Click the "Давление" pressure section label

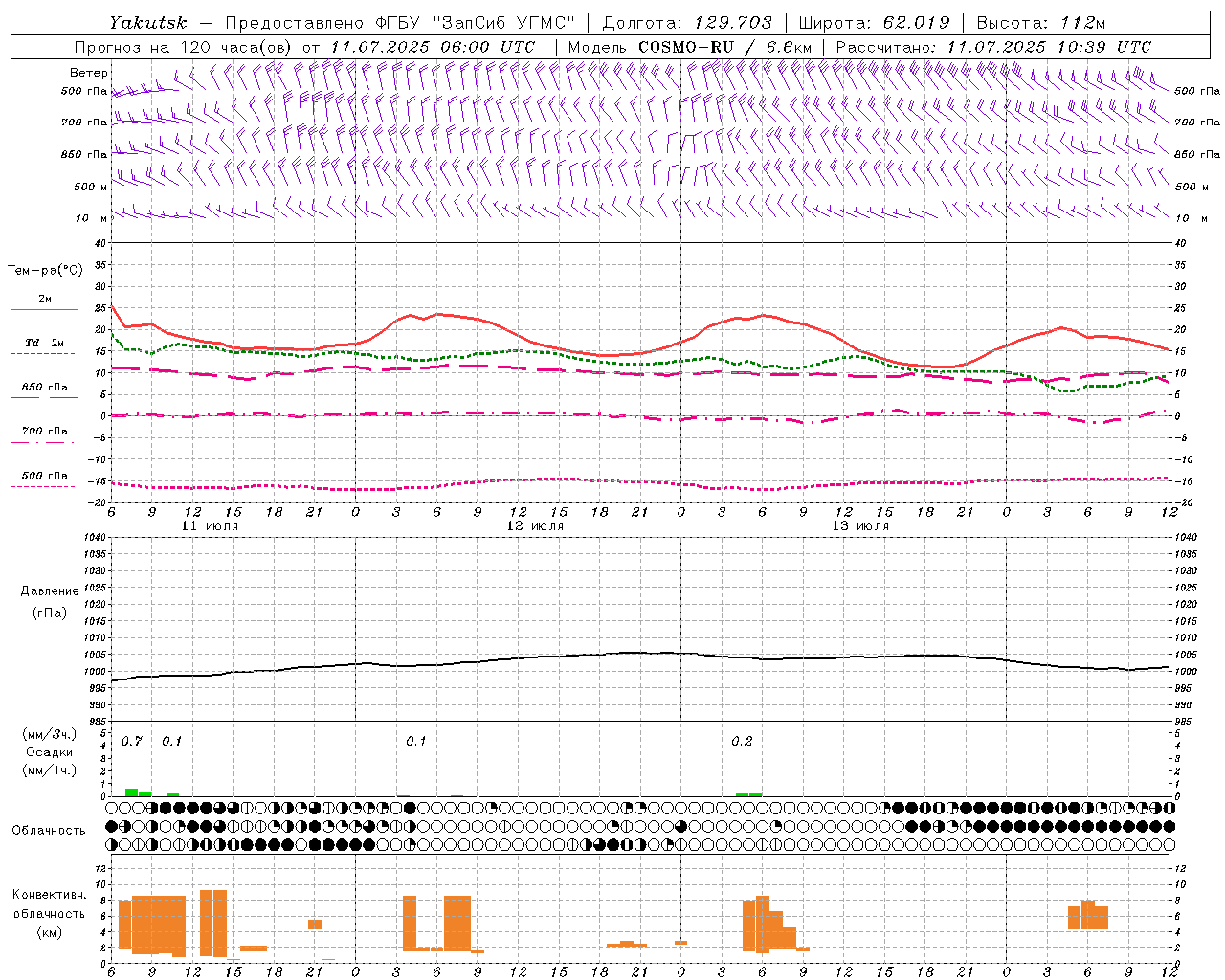tap(50, 591)
